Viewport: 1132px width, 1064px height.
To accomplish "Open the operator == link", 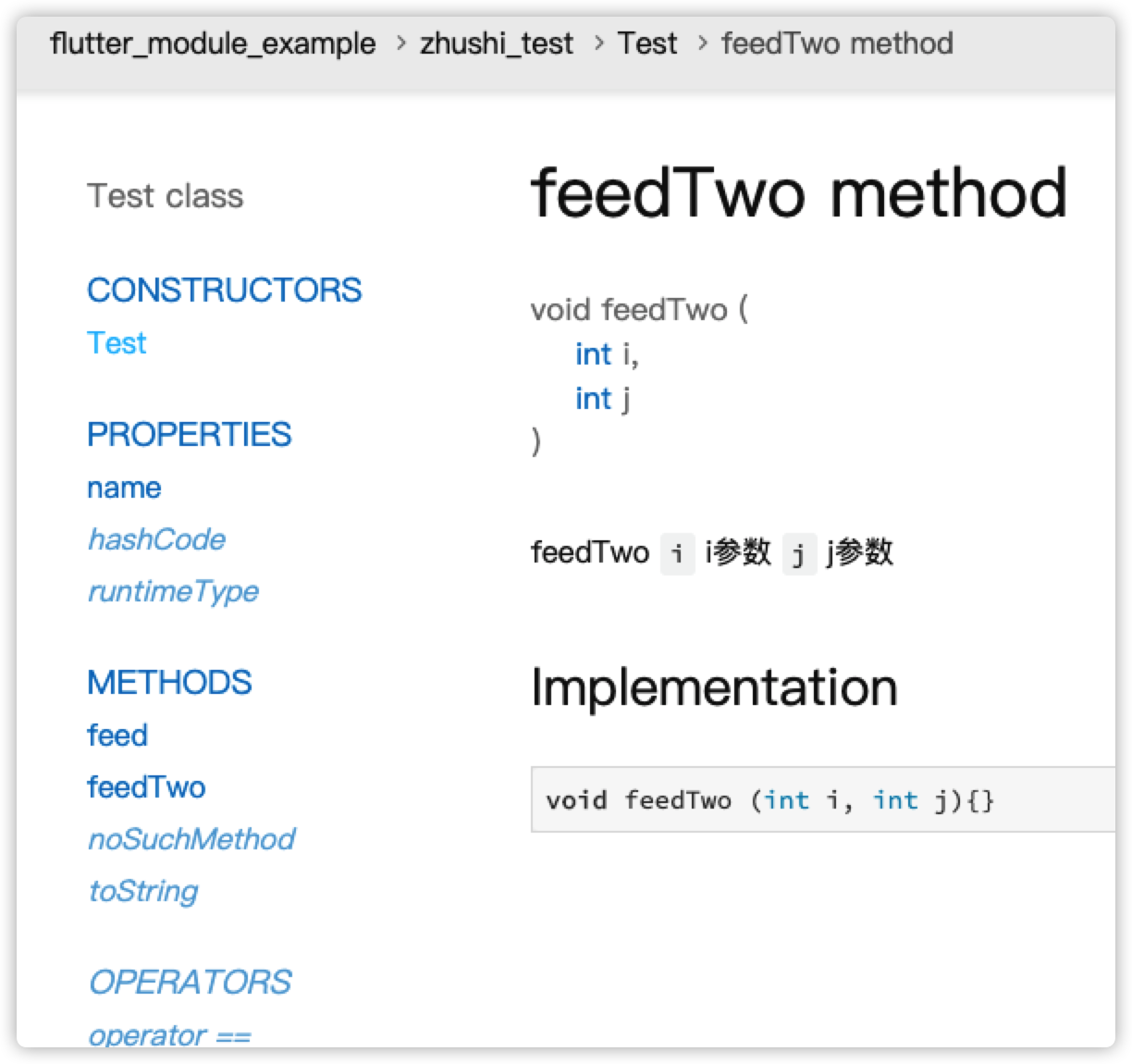I will pyautogui.click(x=169, y=1035).
